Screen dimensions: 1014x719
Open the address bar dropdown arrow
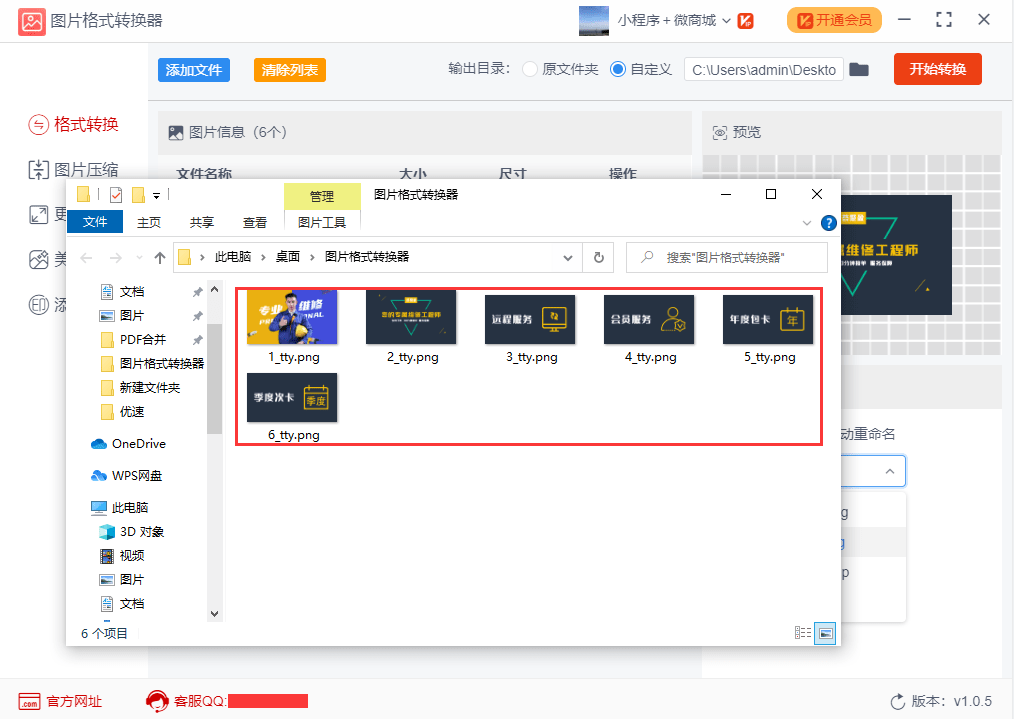(x=568, y=257)
